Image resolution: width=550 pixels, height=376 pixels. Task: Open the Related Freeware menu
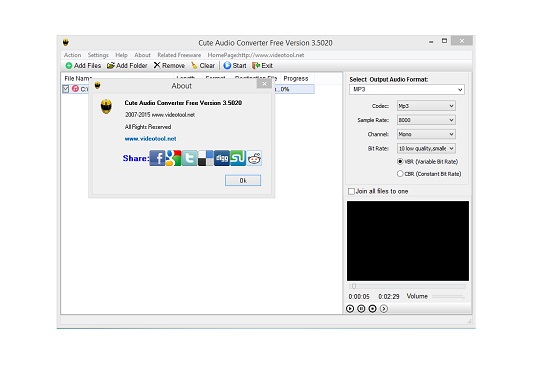click(179, 55)
